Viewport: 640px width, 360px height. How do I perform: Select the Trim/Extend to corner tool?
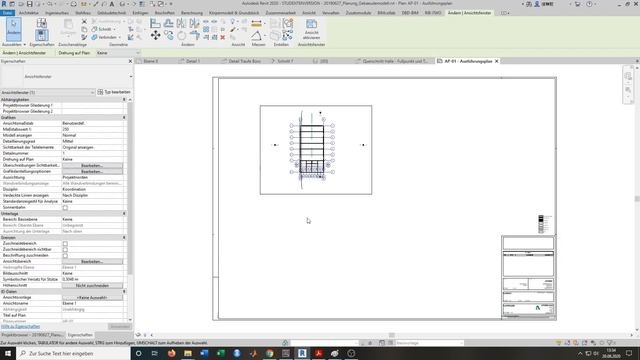(195, 36)
